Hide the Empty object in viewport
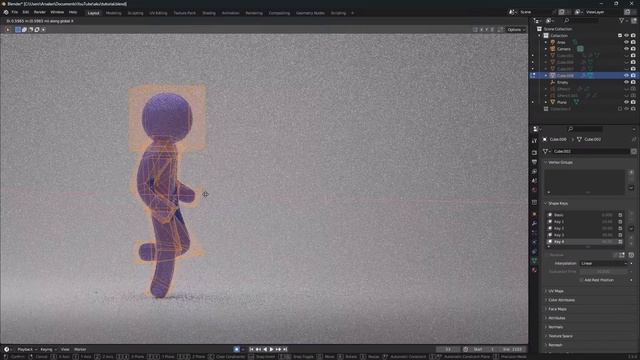 point(627,82)
